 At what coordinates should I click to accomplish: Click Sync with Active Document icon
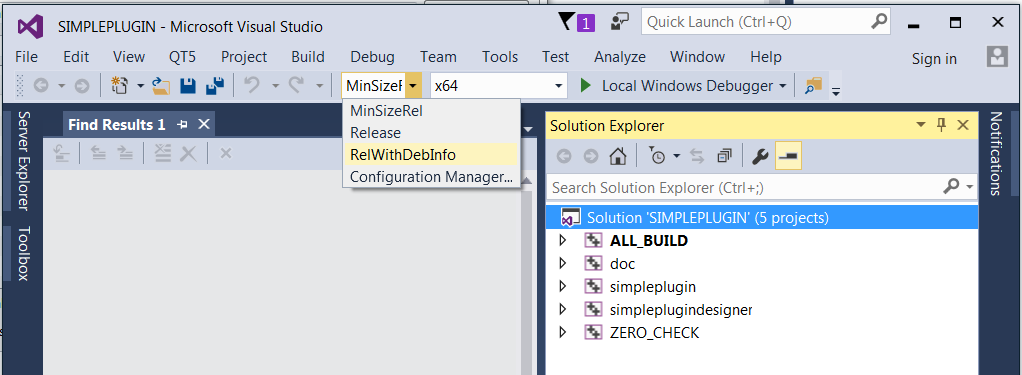(x=697, y=156)
